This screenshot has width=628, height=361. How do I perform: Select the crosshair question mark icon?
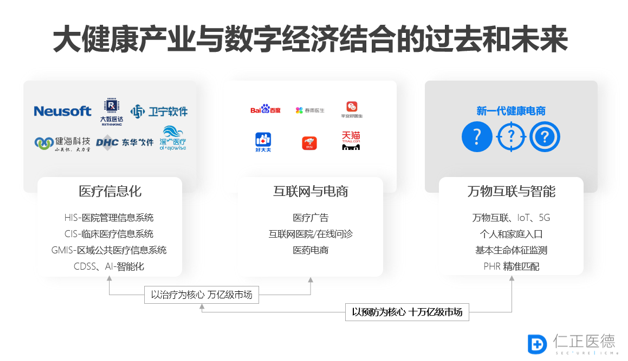[511, 137]
